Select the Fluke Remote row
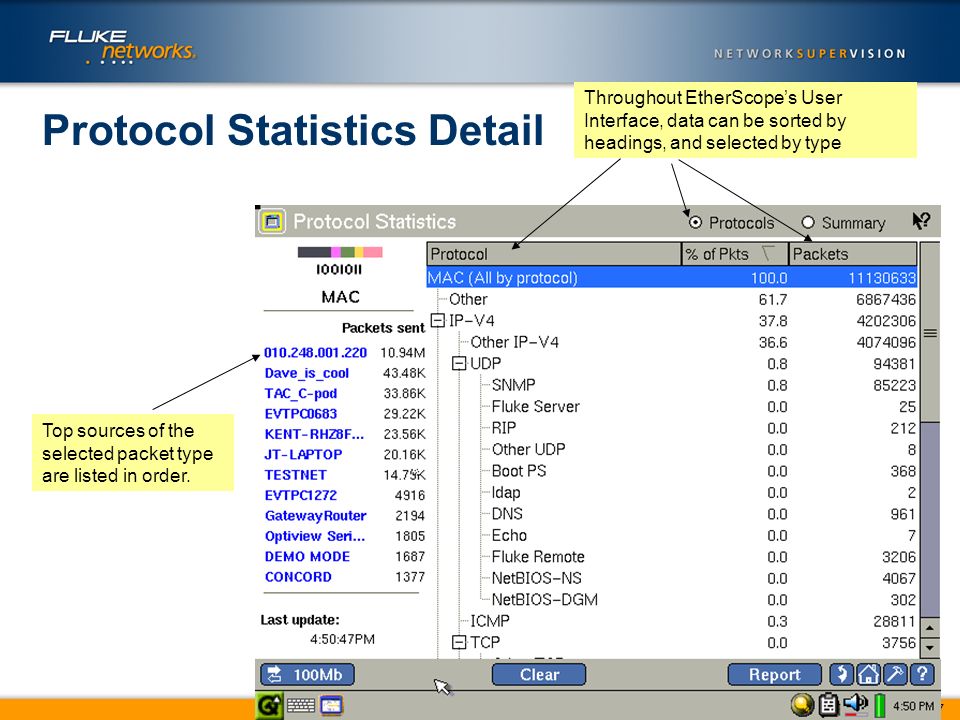This screenshot has width=960, height=720. click(x=672, y=557)
